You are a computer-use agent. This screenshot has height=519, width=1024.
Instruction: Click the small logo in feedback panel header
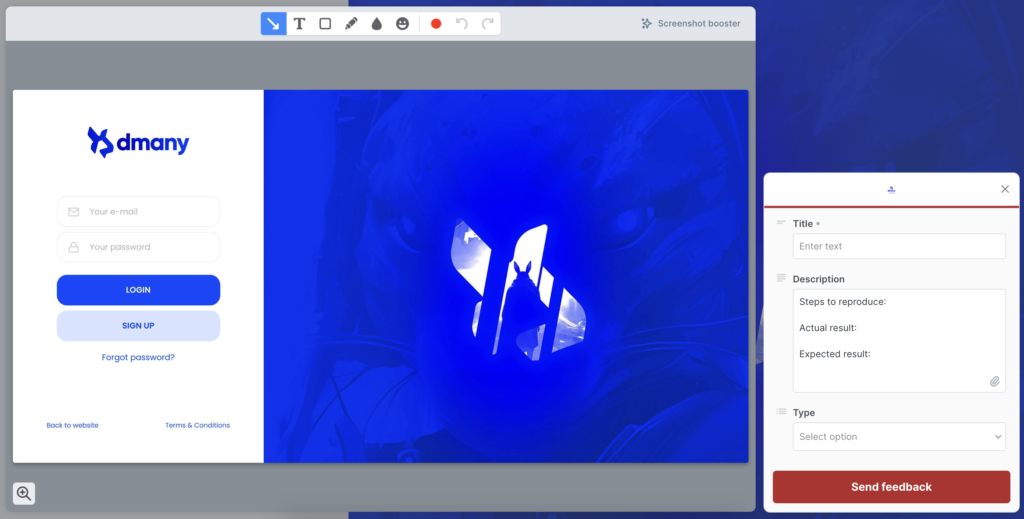point(891,190)
